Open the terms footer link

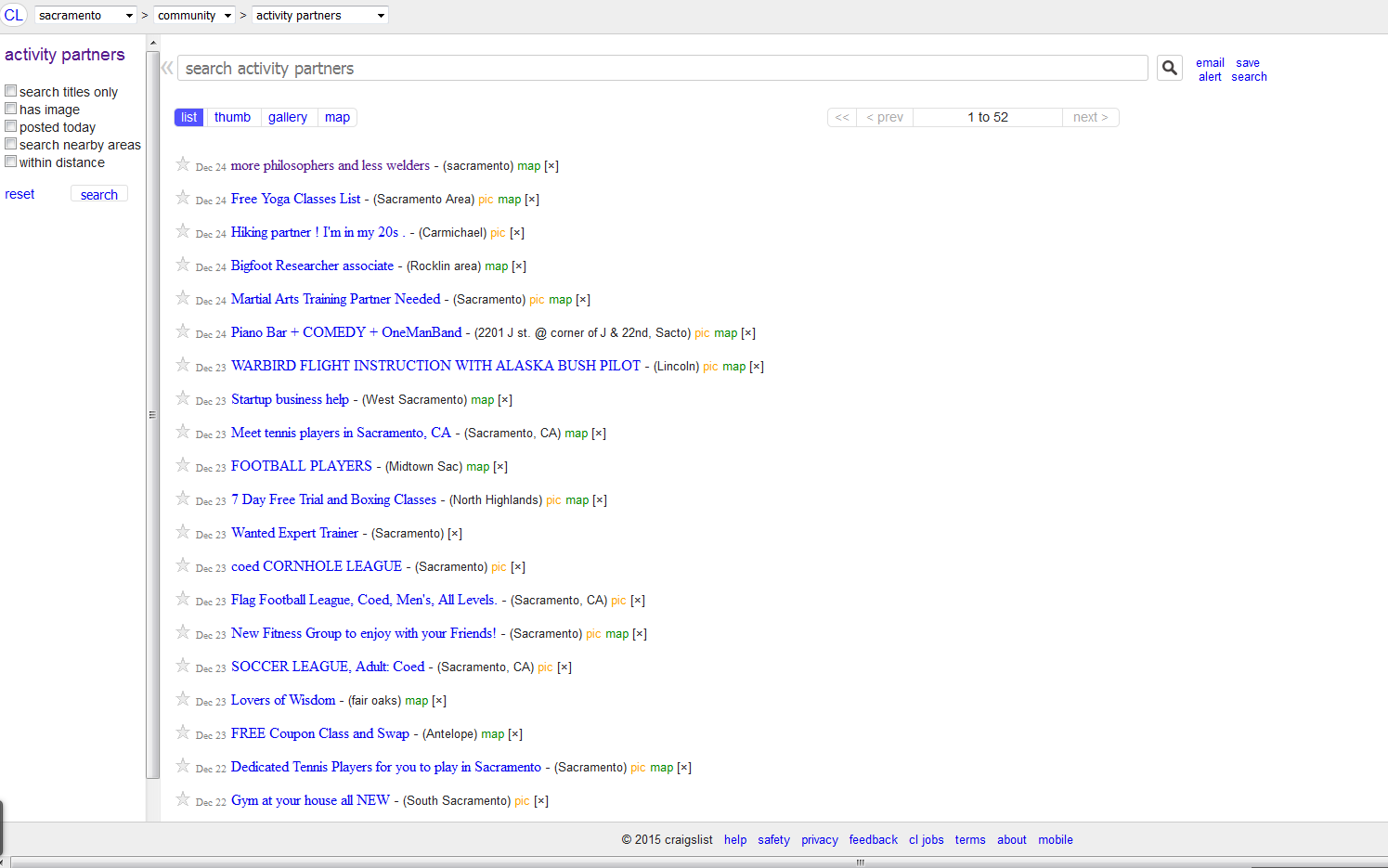[970, 839]
